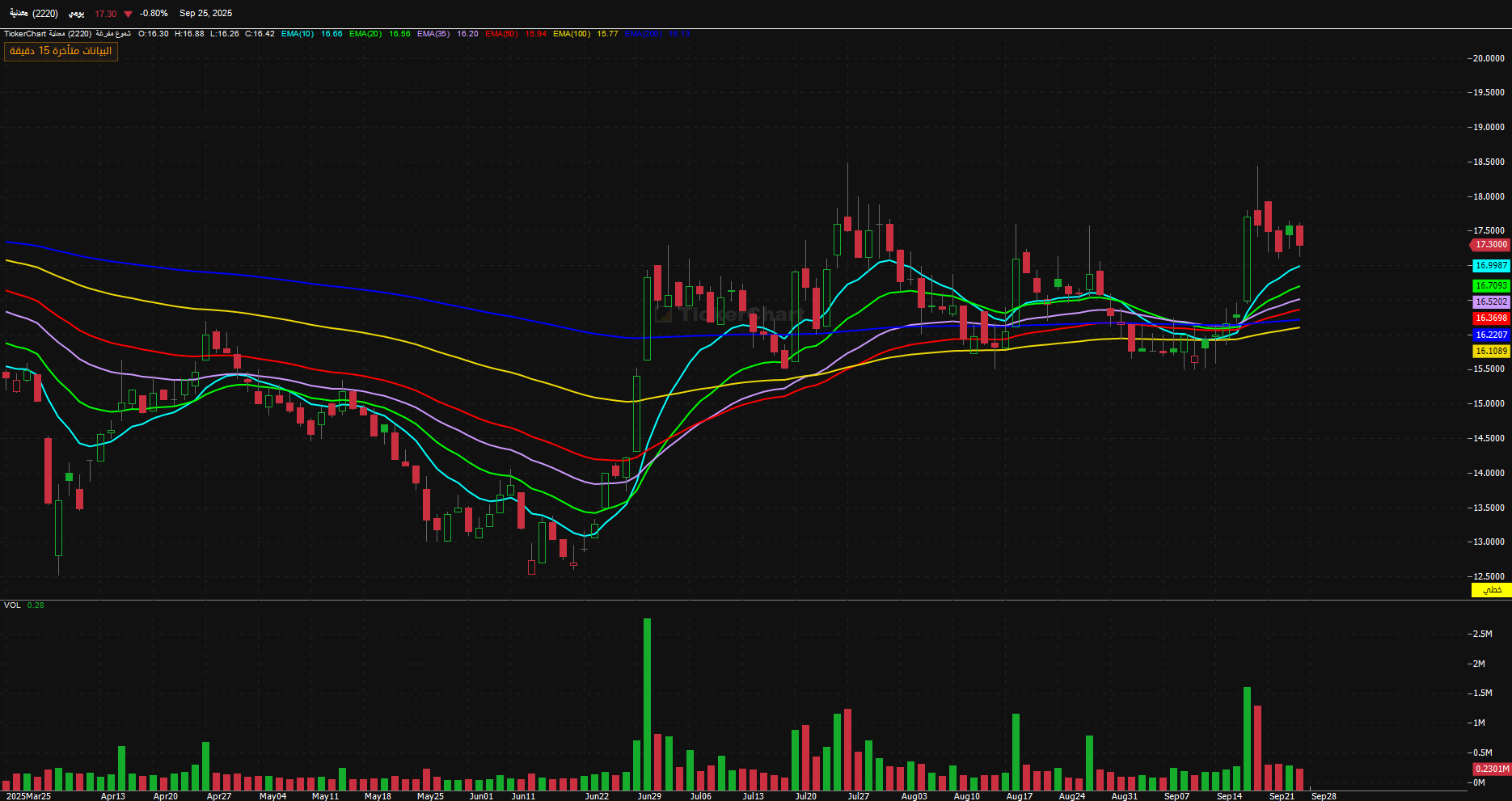Click the EMA(100) indicator label
Screen dimensions: 1512x801
point(572,34)
